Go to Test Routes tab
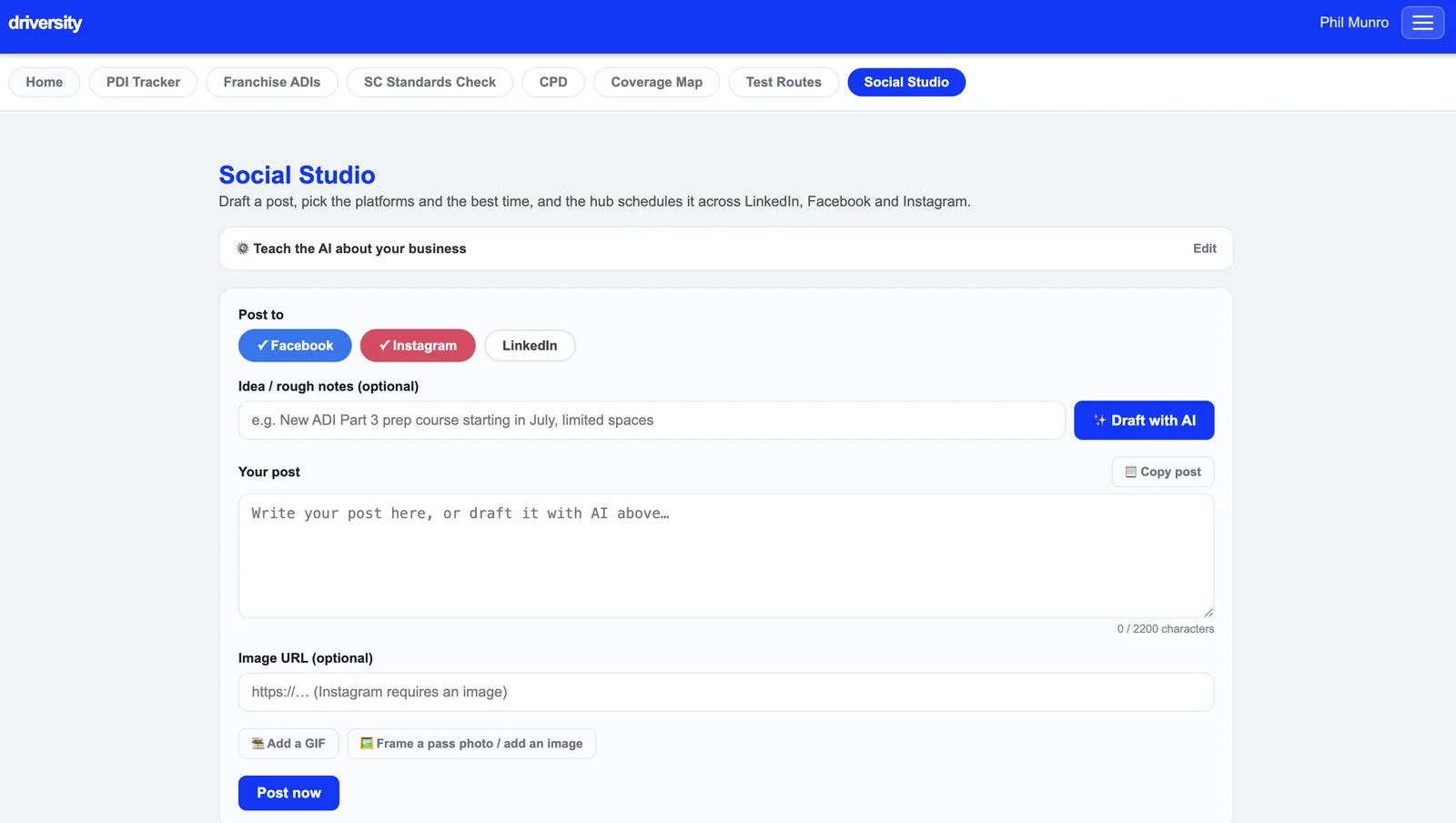1456x823 pixels. (784, 82)
